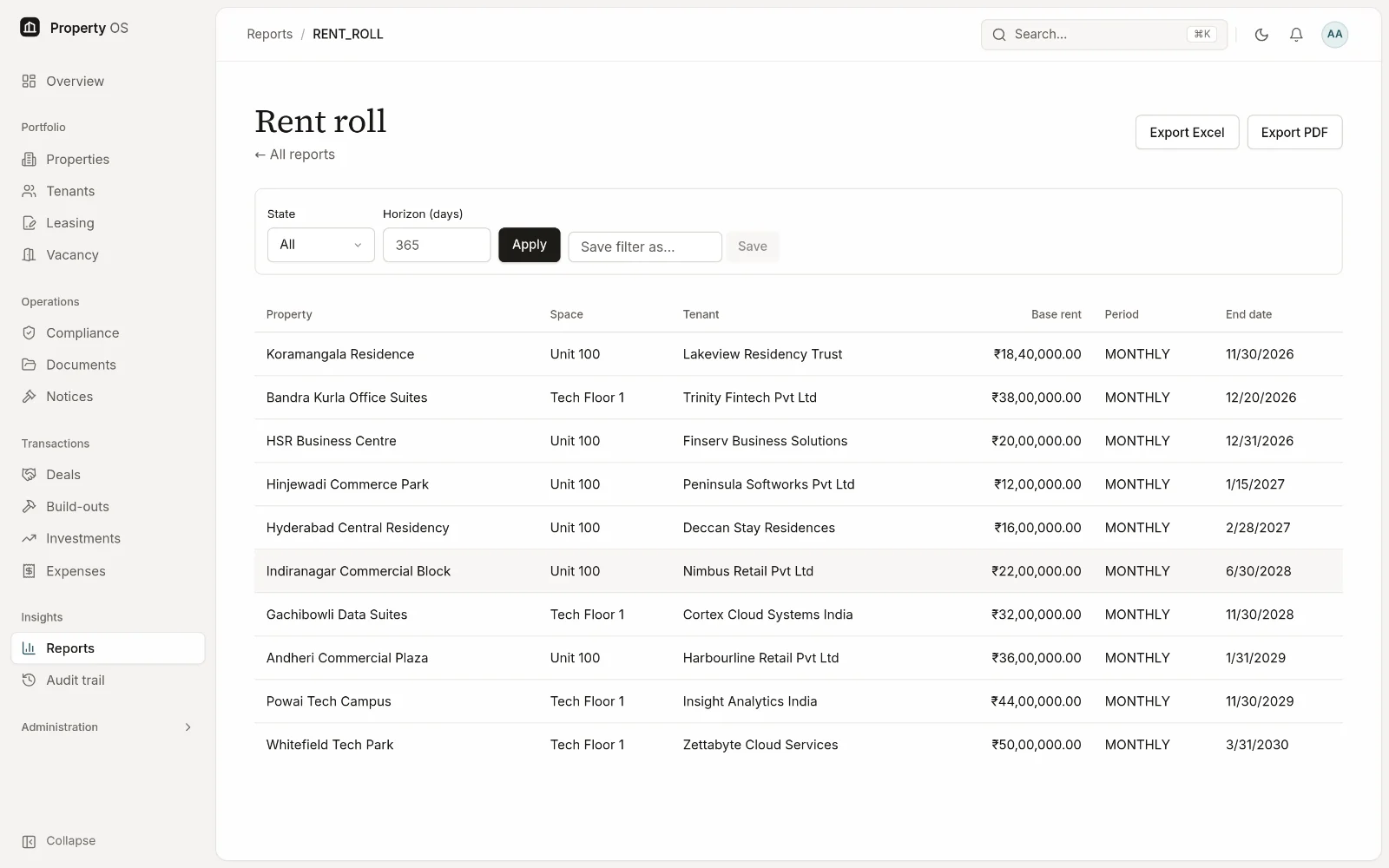
Task: Click the Documents folder icon
Action: tap(29, 365)
